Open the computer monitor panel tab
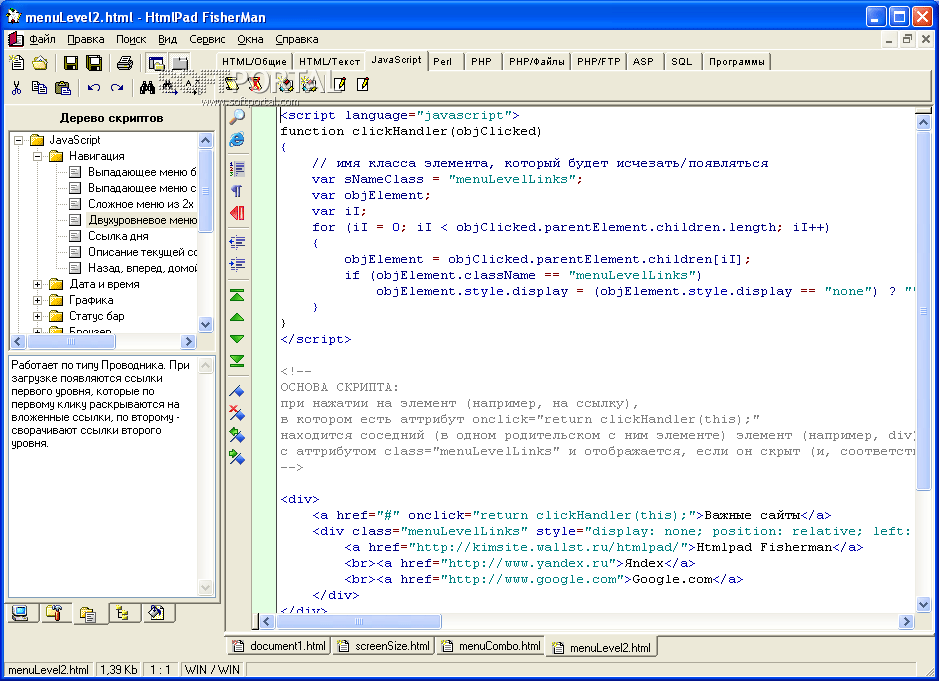This screenshot has width=939, height=681. click(20, 613)
